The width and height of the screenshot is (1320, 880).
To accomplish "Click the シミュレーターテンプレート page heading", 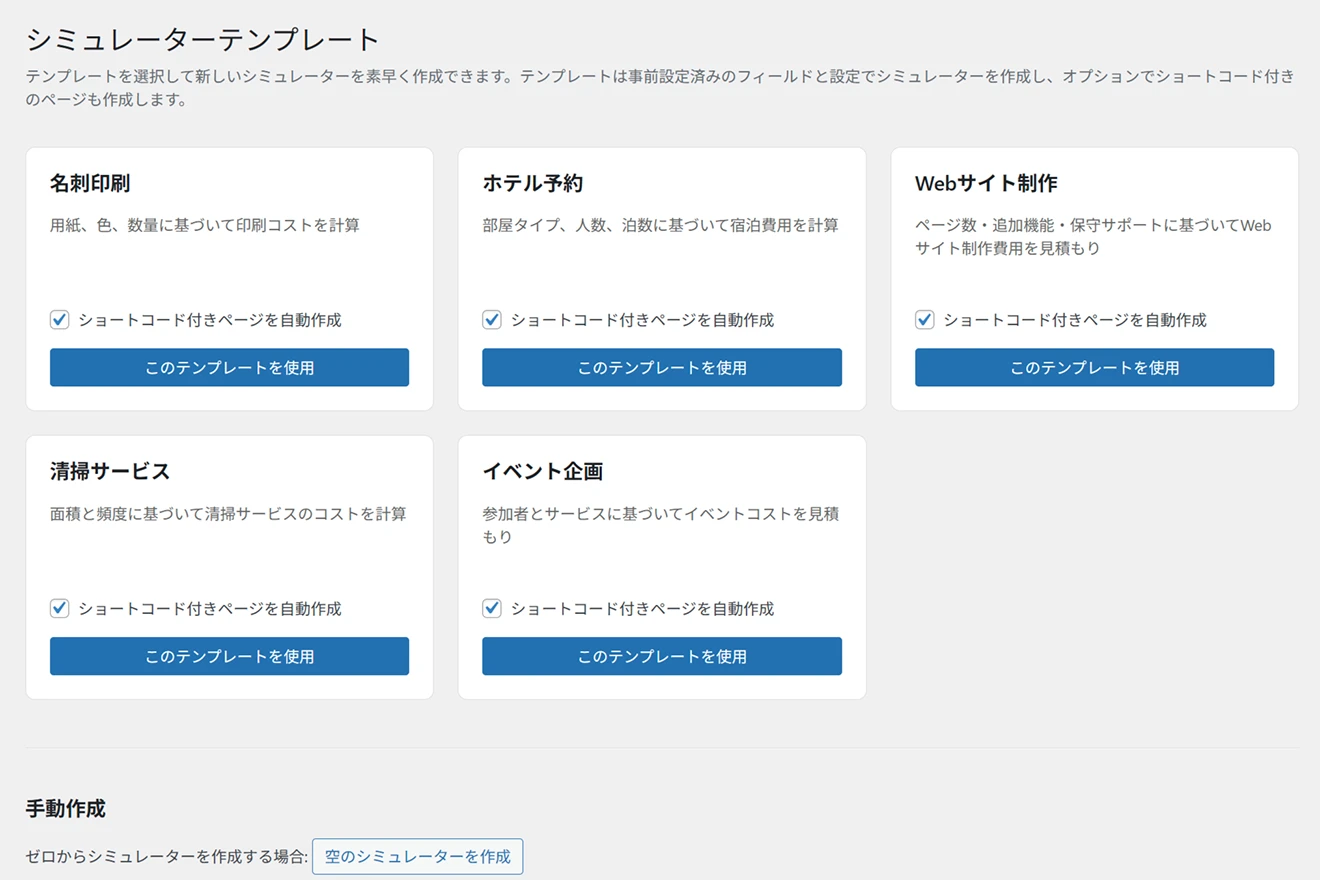I will click(203, 40).
